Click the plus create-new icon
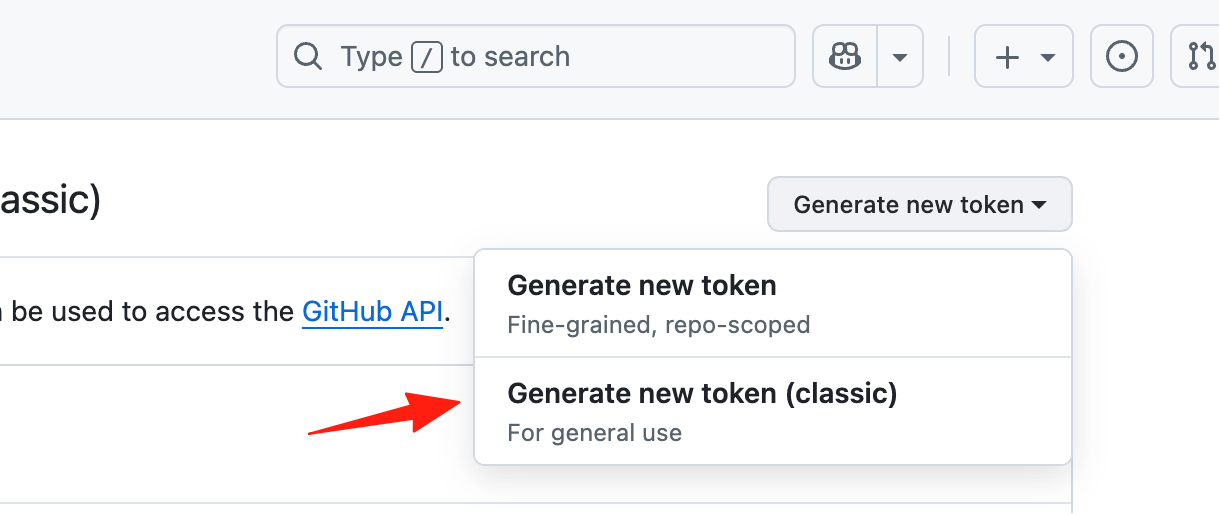Screen dimensions: 1220x514 click(1008, 57)
